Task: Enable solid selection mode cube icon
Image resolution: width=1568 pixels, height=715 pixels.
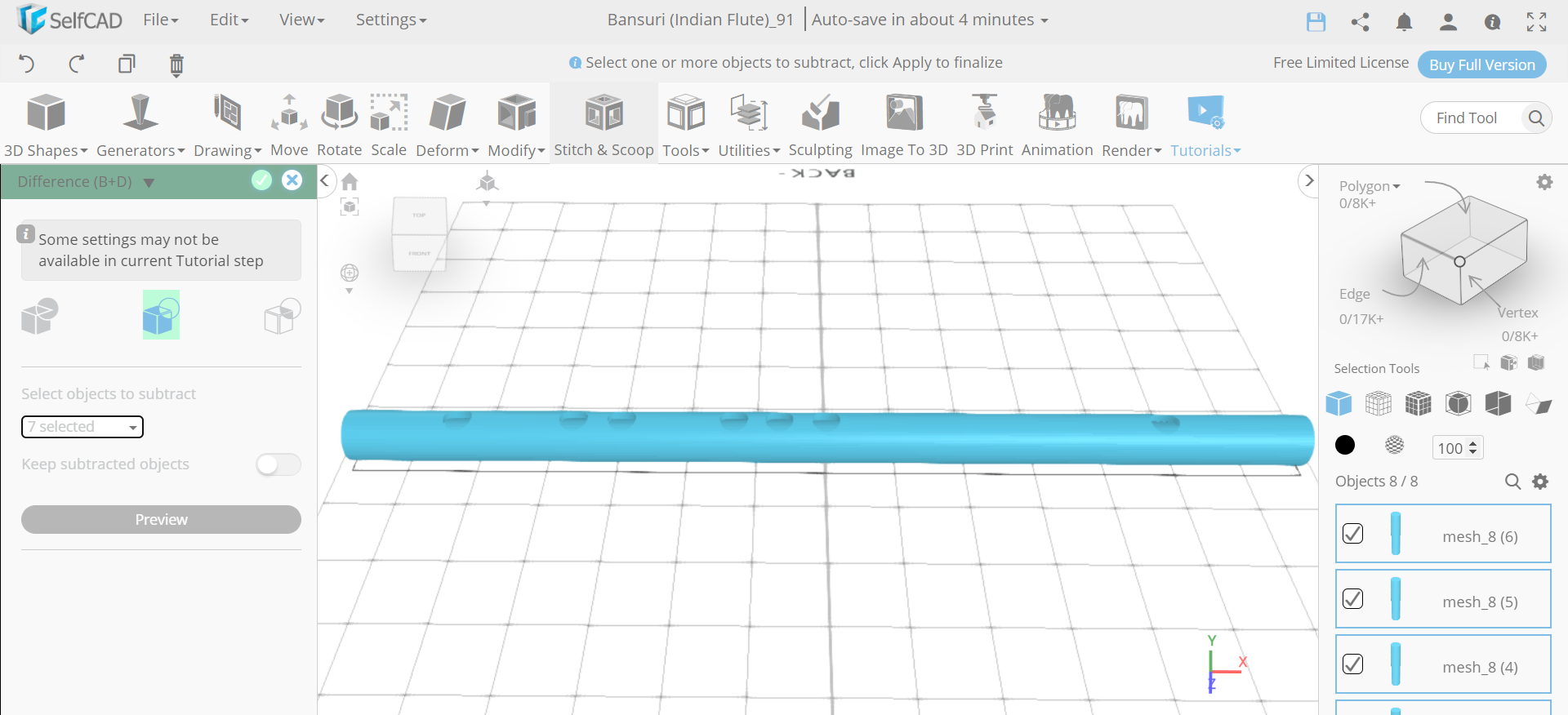Action: click(1339, 403)
